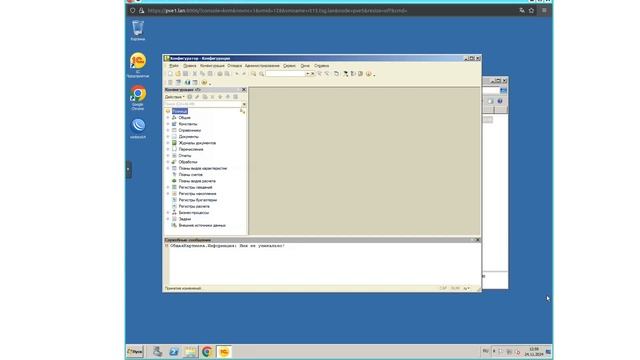This screenshot has width=640, height=360.
Task: Click the yellow circle icon in second toolbar row
Action: coord(204,82)
